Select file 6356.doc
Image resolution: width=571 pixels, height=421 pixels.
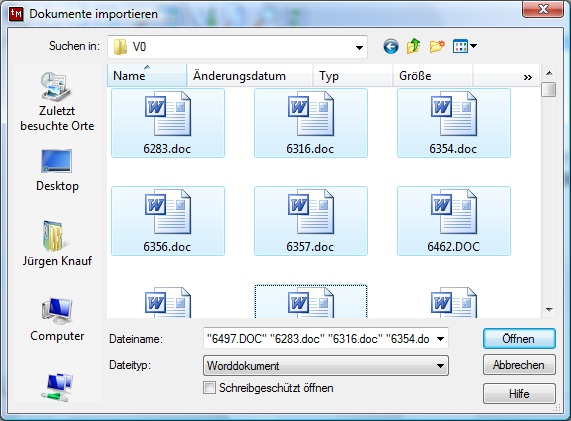(x=168, y=221)
